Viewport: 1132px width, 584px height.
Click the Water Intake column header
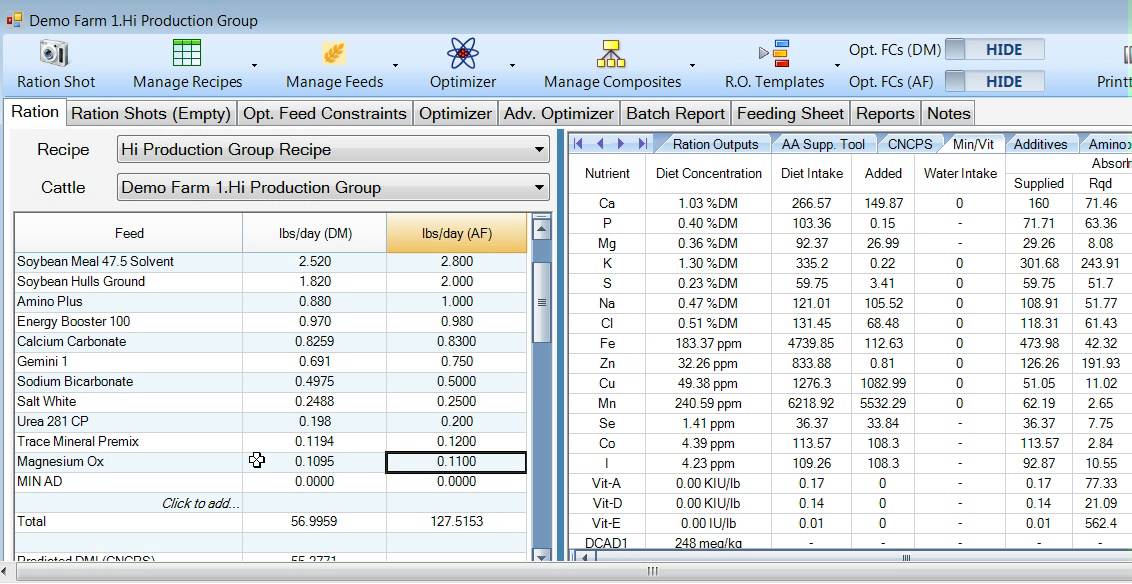pyautogui.click(x=960, y=173)
